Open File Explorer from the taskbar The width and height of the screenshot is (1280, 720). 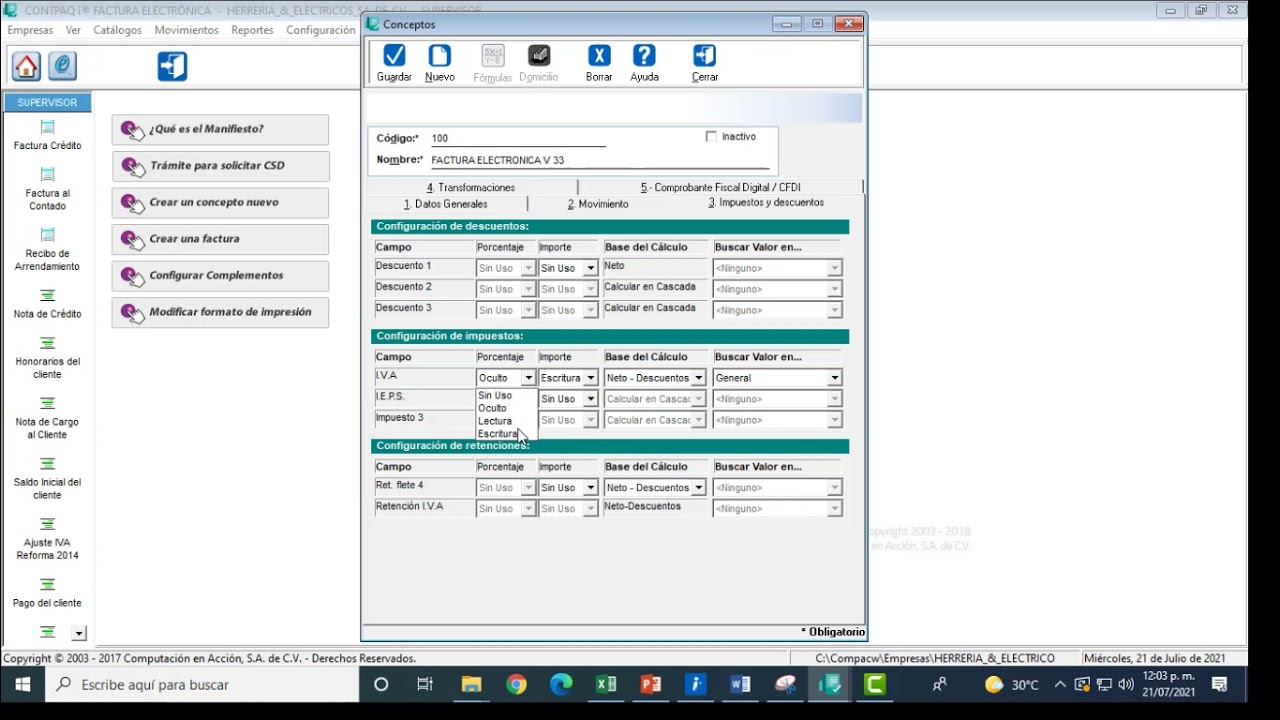(471, 685)
